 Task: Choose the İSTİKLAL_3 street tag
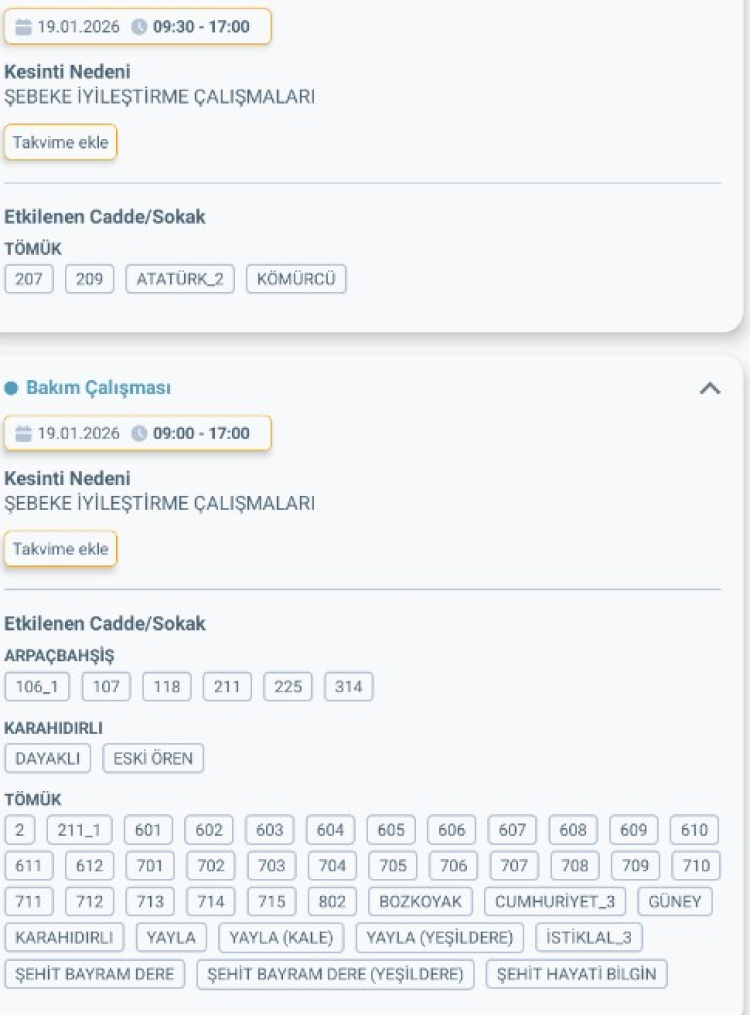(x=589, y=938)
